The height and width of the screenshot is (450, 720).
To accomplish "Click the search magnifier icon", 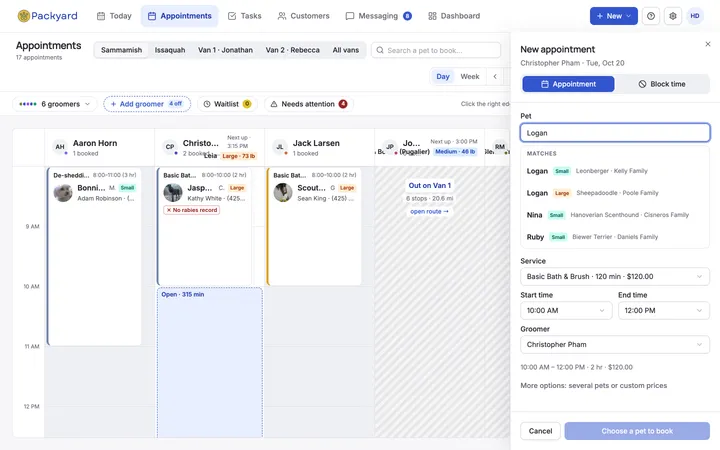I will pos(380,50).
